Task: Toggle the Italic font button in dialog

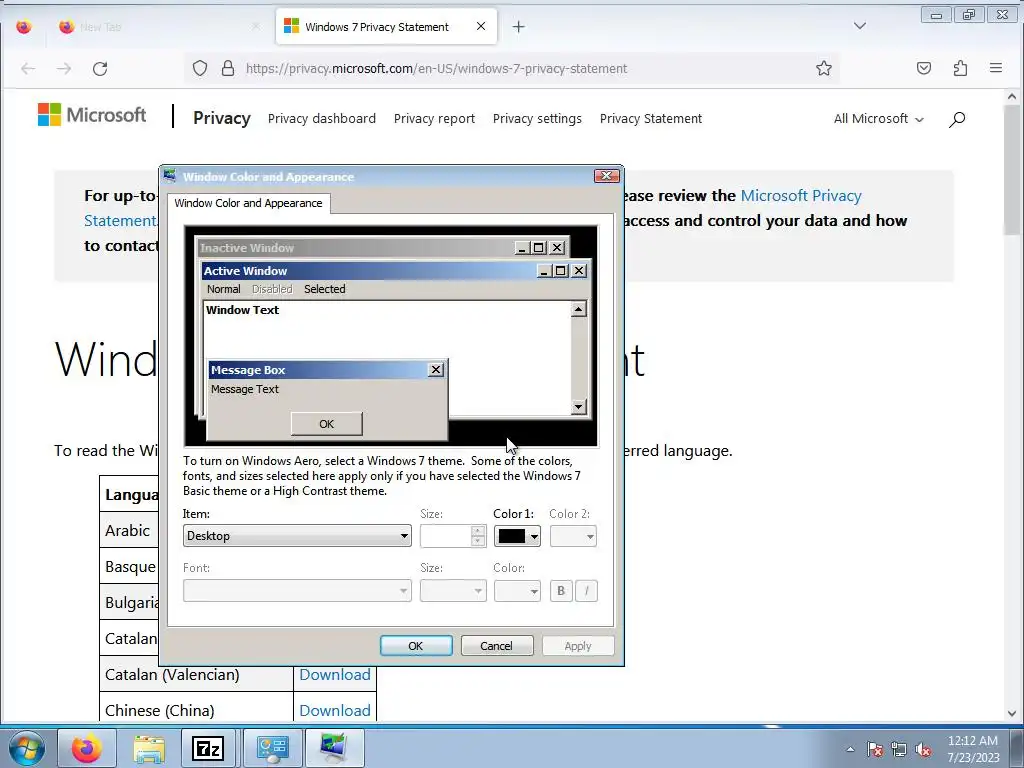Action: coord(586,591)
